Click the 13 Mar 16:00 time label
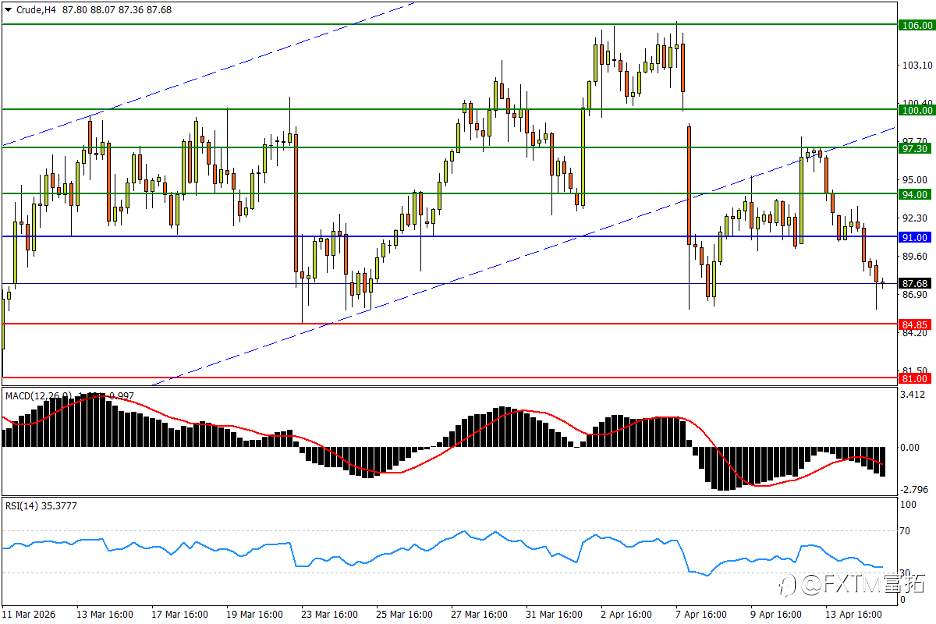 pyautogui.click(x=105, y=614)
